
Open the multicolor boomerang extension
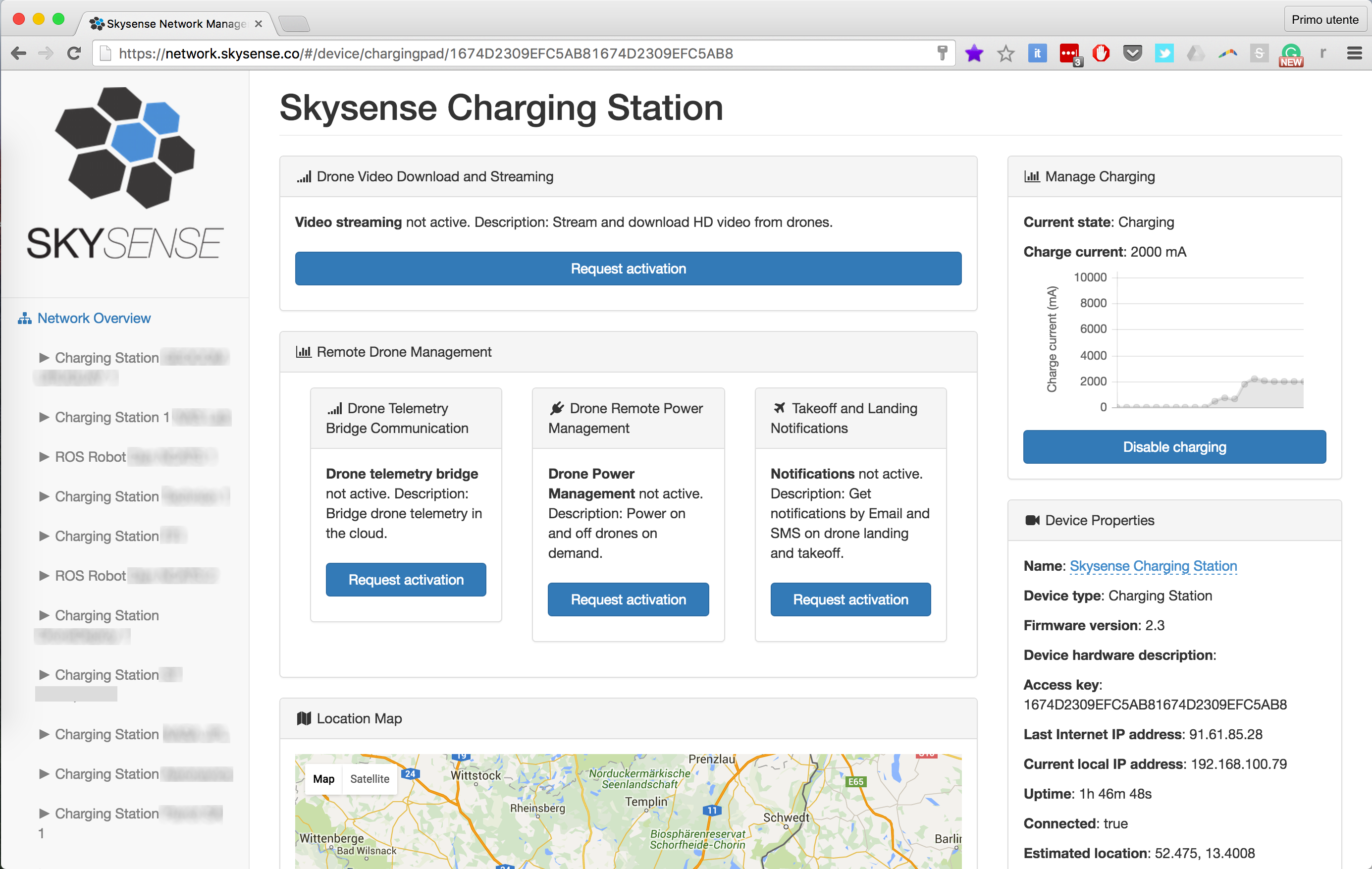(x=1227, y=54)
